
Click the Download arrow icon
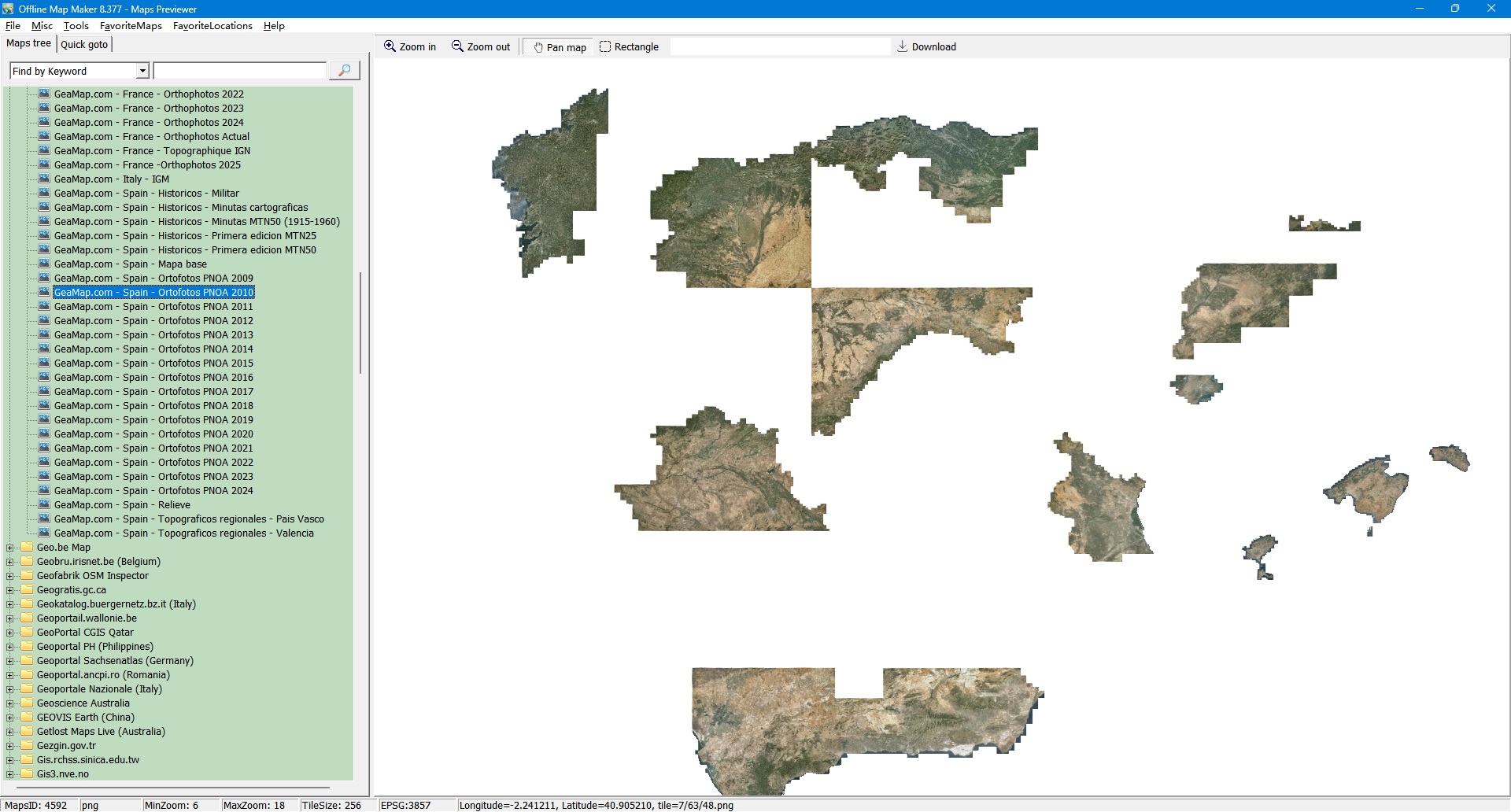(x=903, y=46)
